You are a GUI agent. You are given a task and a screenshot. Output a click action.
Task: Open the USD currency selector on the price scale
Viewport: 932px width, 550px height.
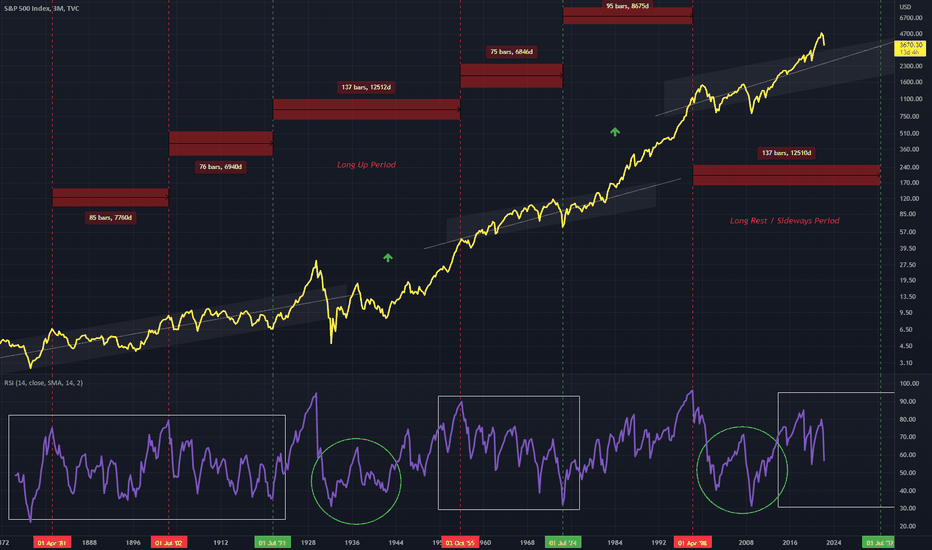tap(905, 7)
